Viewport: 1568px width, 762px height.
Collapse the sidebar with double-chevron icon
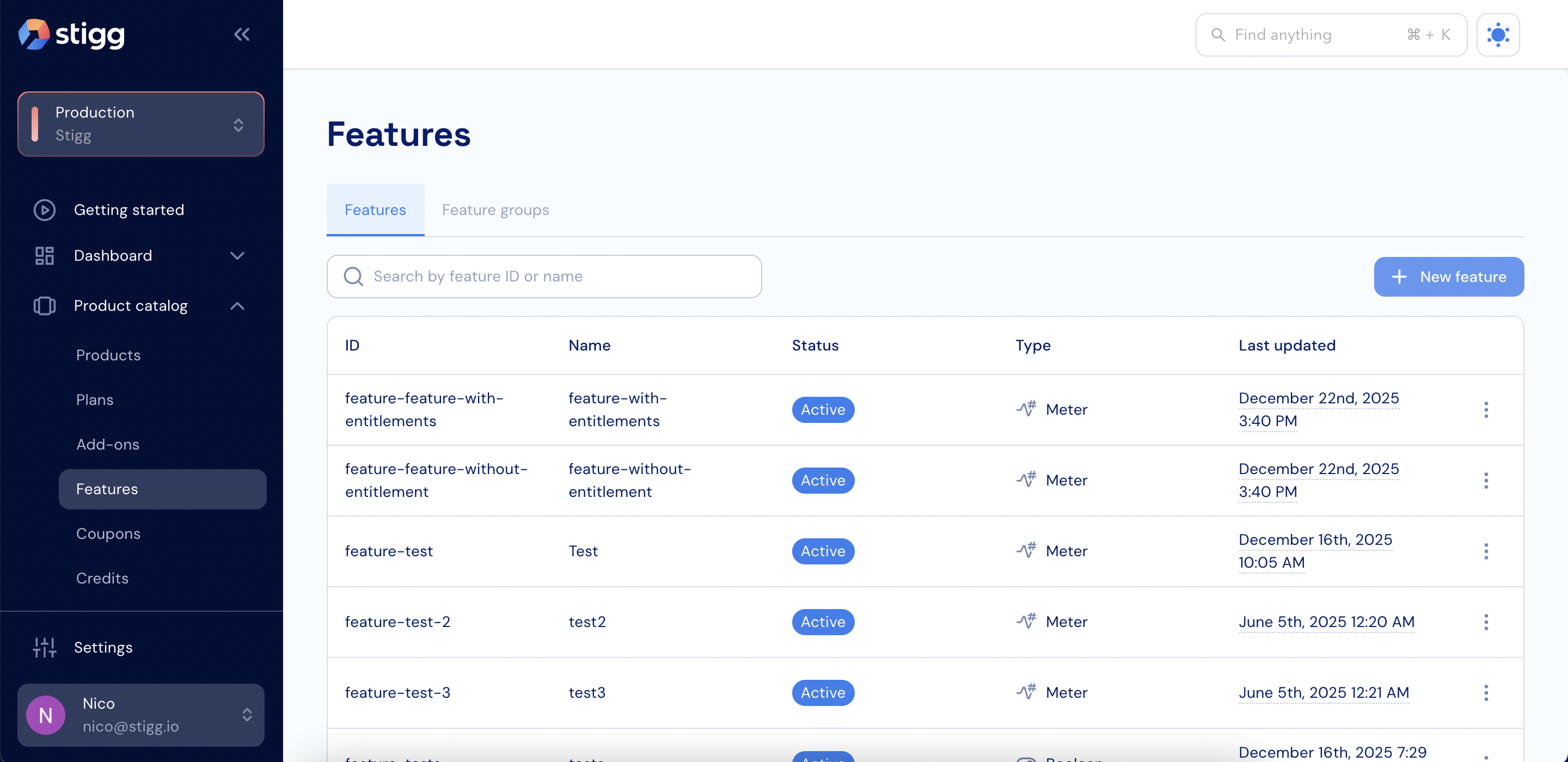pos(242,34)
